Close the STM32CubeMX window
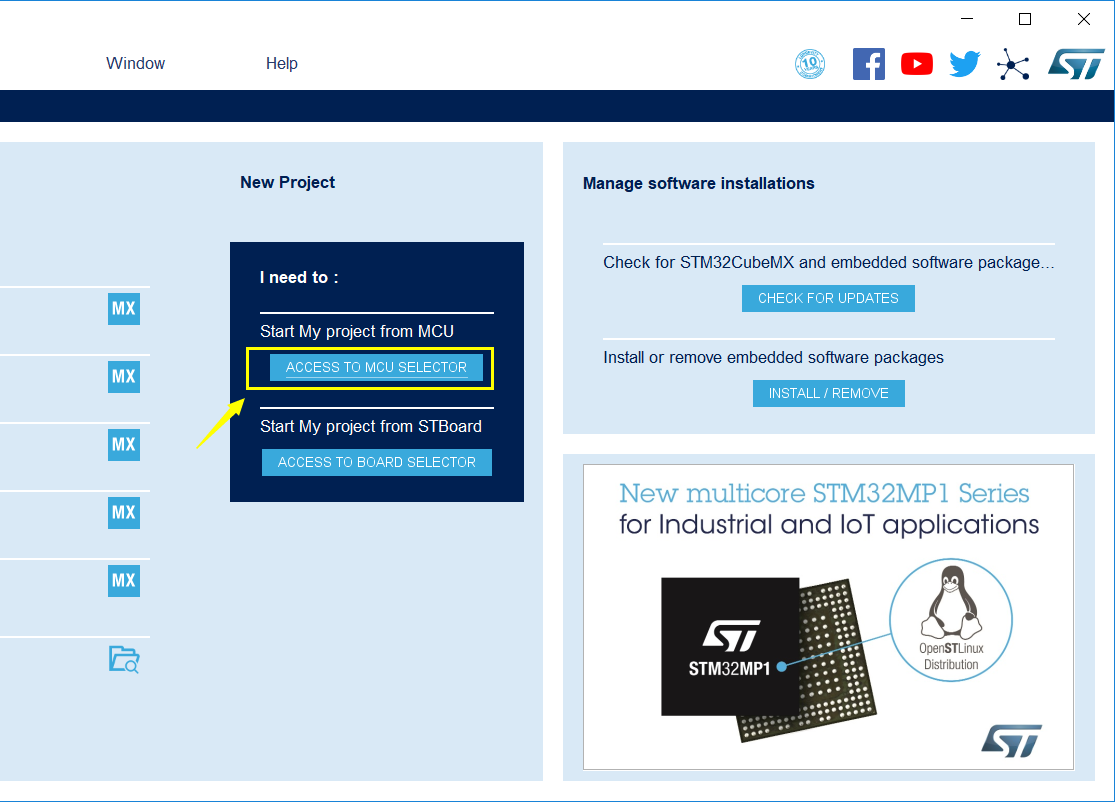Viewport: 1115px width, 802px height. (x=1083, y=19)
